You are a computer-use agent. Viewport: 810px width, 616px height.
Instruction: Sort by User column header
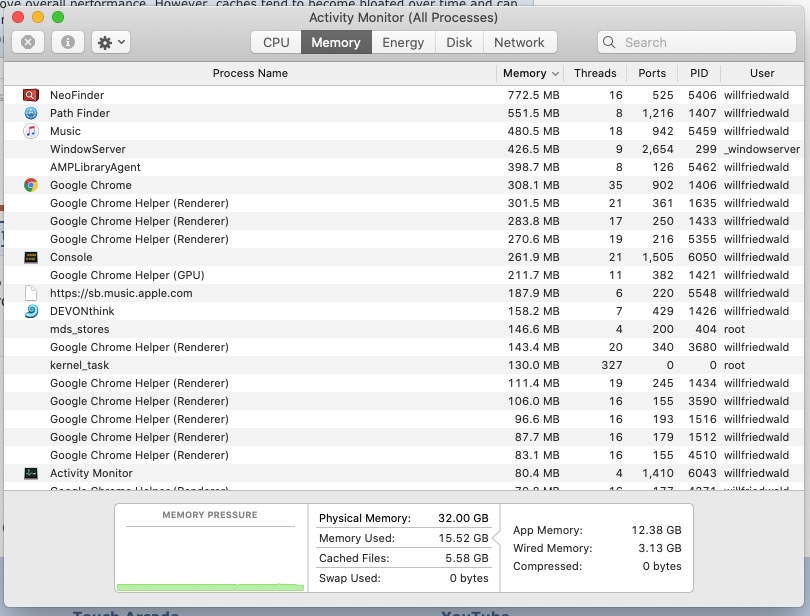[762, 73]
